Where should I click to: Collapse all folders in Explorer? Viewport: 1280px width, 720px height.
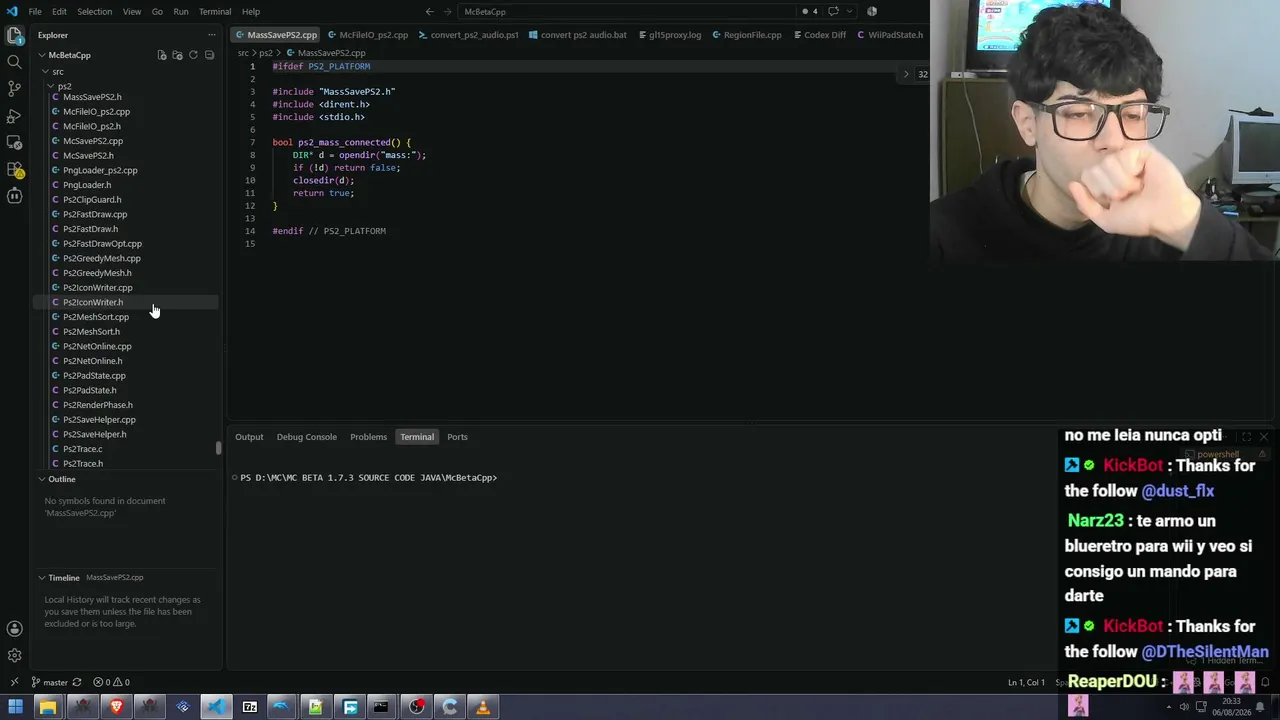pos(209,55)
